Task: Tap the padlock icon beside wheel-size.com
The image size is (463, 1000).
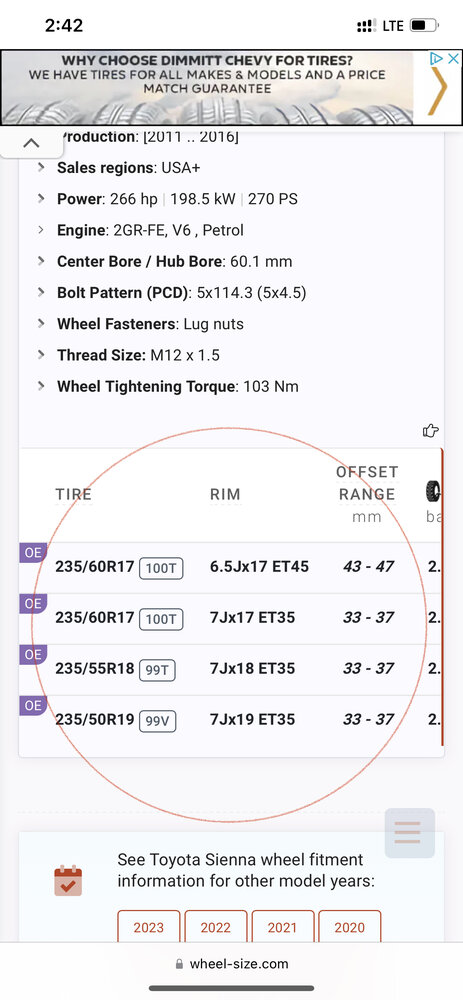Action: click(x=179, y=964)
